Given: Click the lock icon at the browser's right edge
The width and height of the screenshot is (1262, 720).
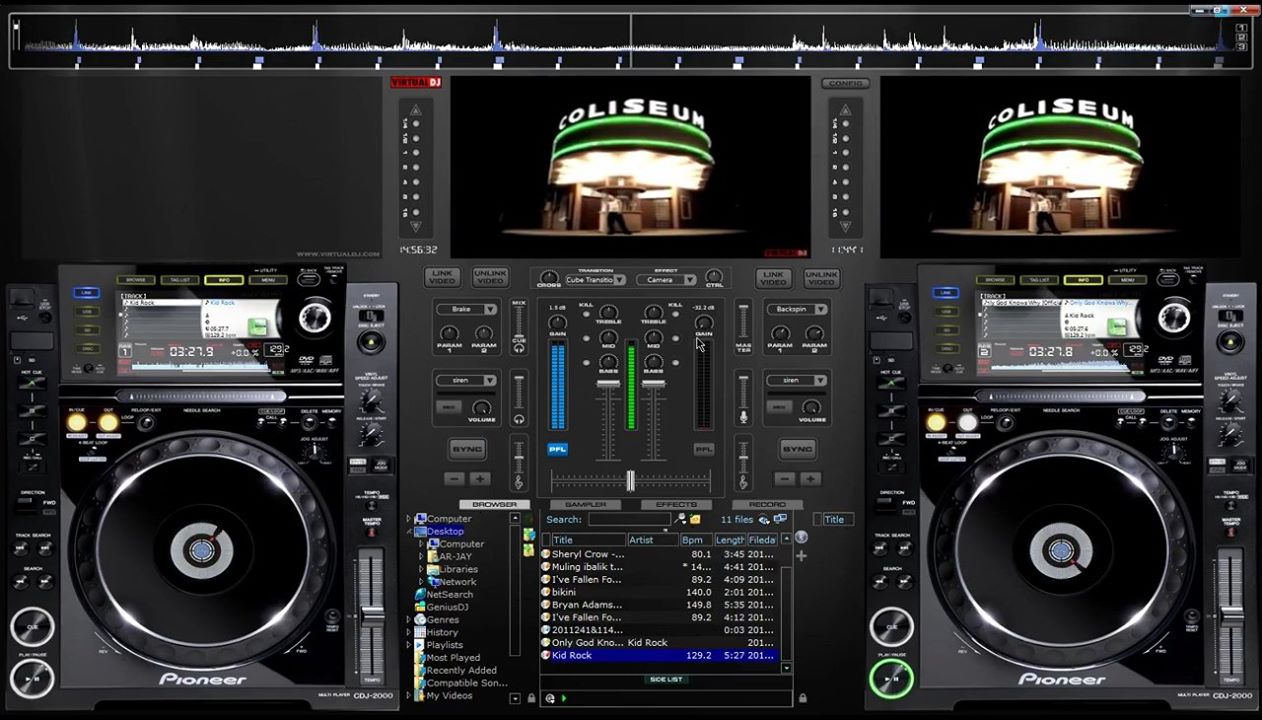Looking at the screenshot, I should tap(802, 698).
